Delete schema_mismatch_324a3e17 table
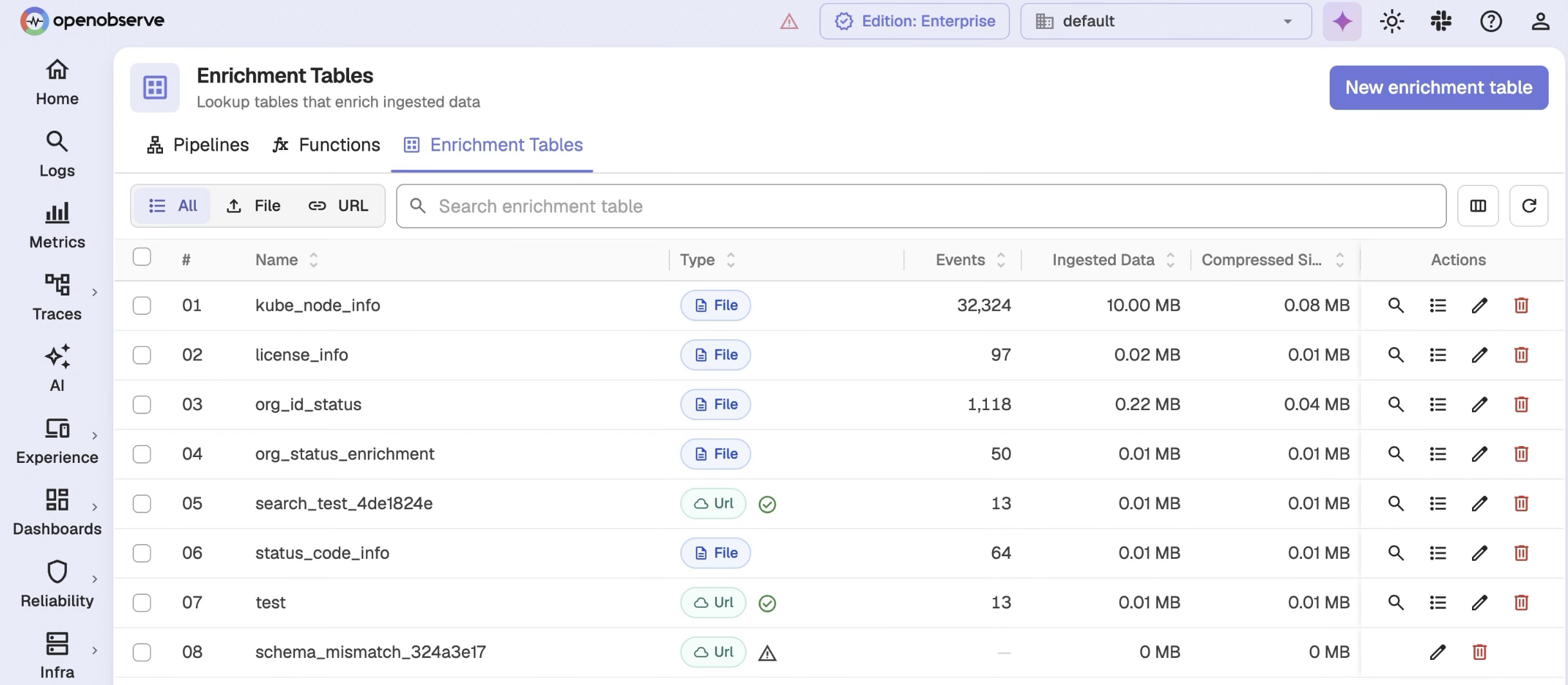 pos(1479,652)
